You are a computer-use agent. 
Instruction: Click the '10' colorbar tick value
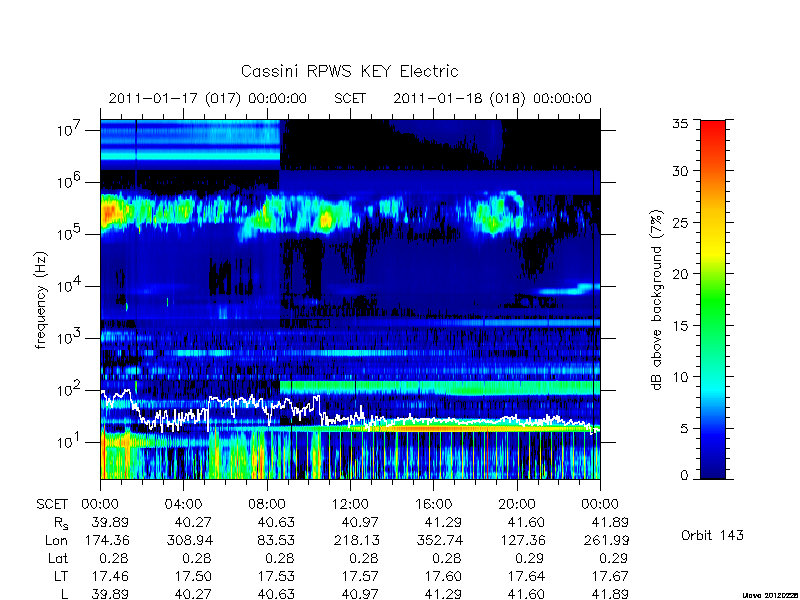pos(681,377)
